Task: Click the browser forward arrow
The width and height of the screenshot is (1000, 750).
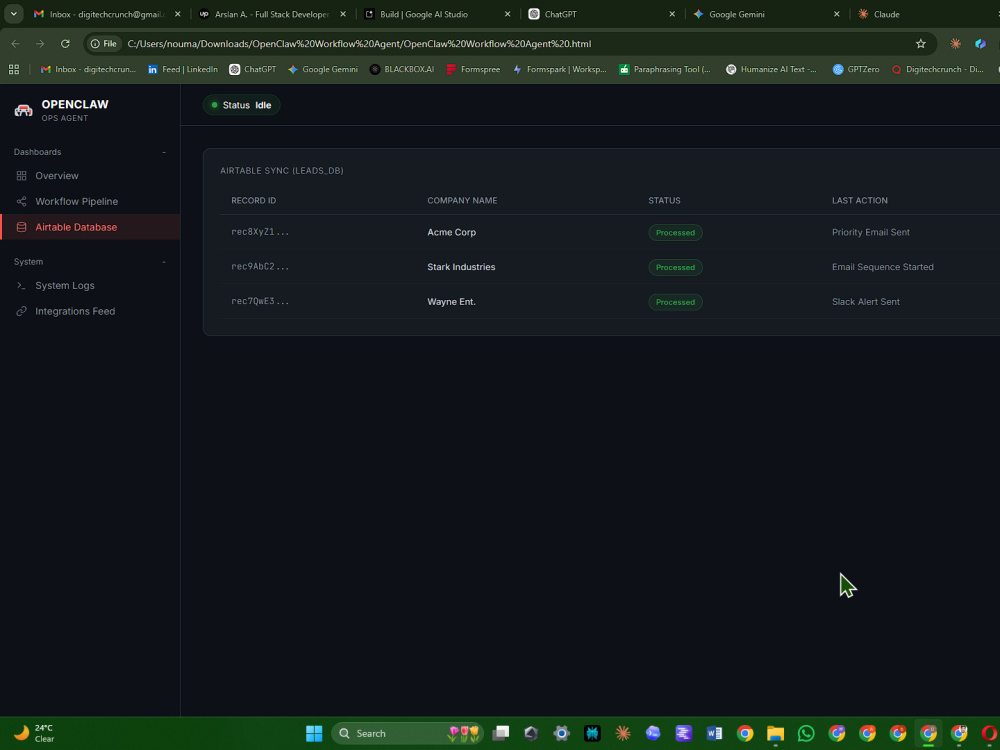Action: [x=40, y=43]
